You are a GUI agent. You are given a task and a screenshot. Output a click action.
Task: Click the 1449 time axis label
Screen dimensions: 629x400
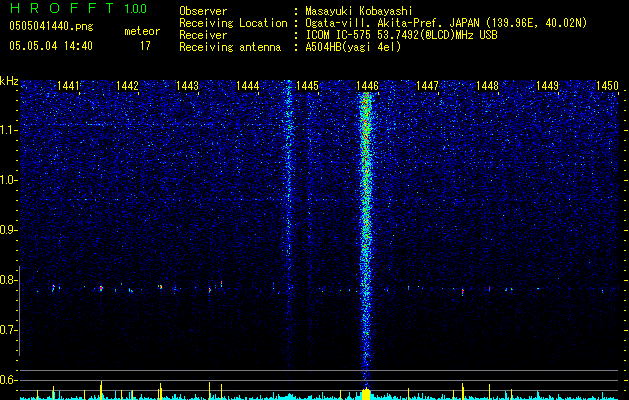547,85
